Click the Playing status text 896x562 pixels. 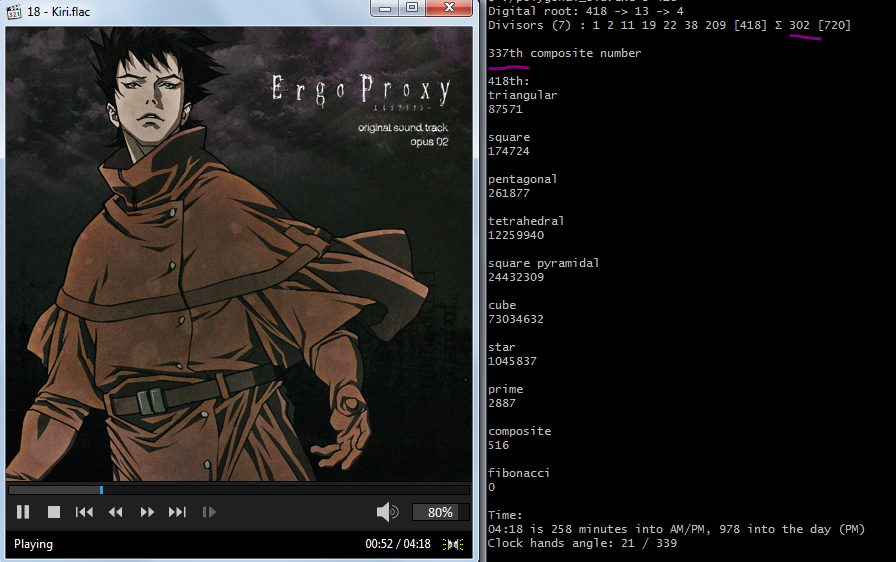pyautogui.click(x=33, y=544)
